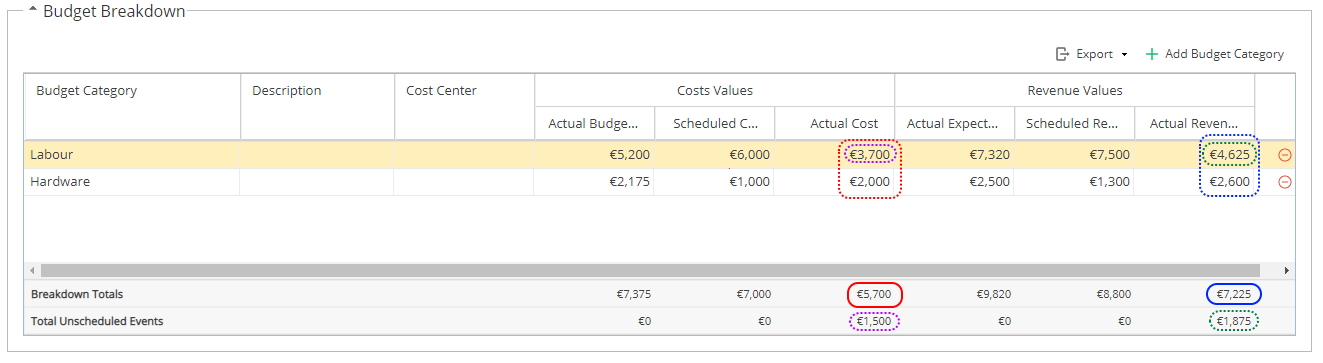The width and height of the screenshot is (1323, 363).
Task: Click the Cost Center column header
Action: click(x=465, y=106)
